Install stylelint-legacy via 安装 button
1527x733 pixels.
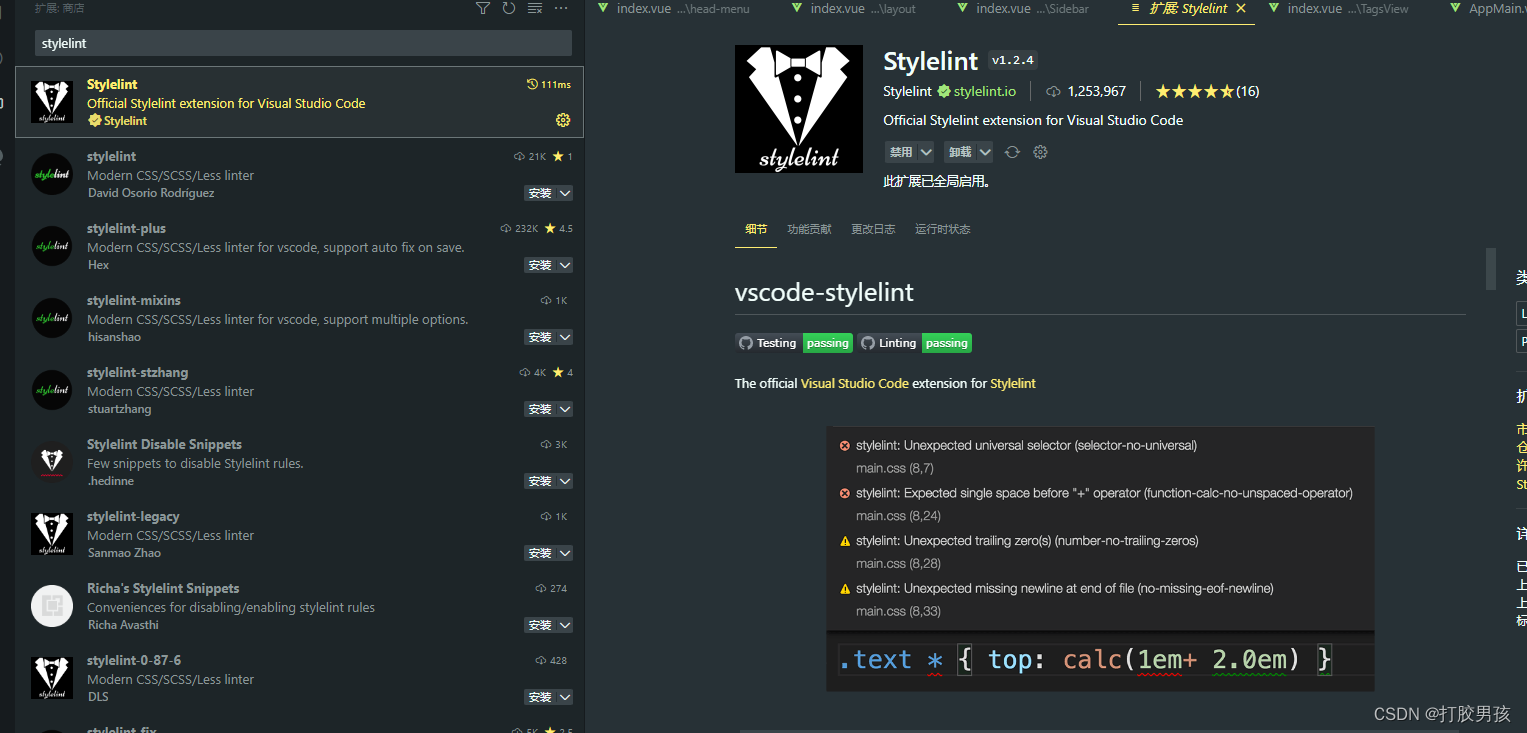pos(540,553)
